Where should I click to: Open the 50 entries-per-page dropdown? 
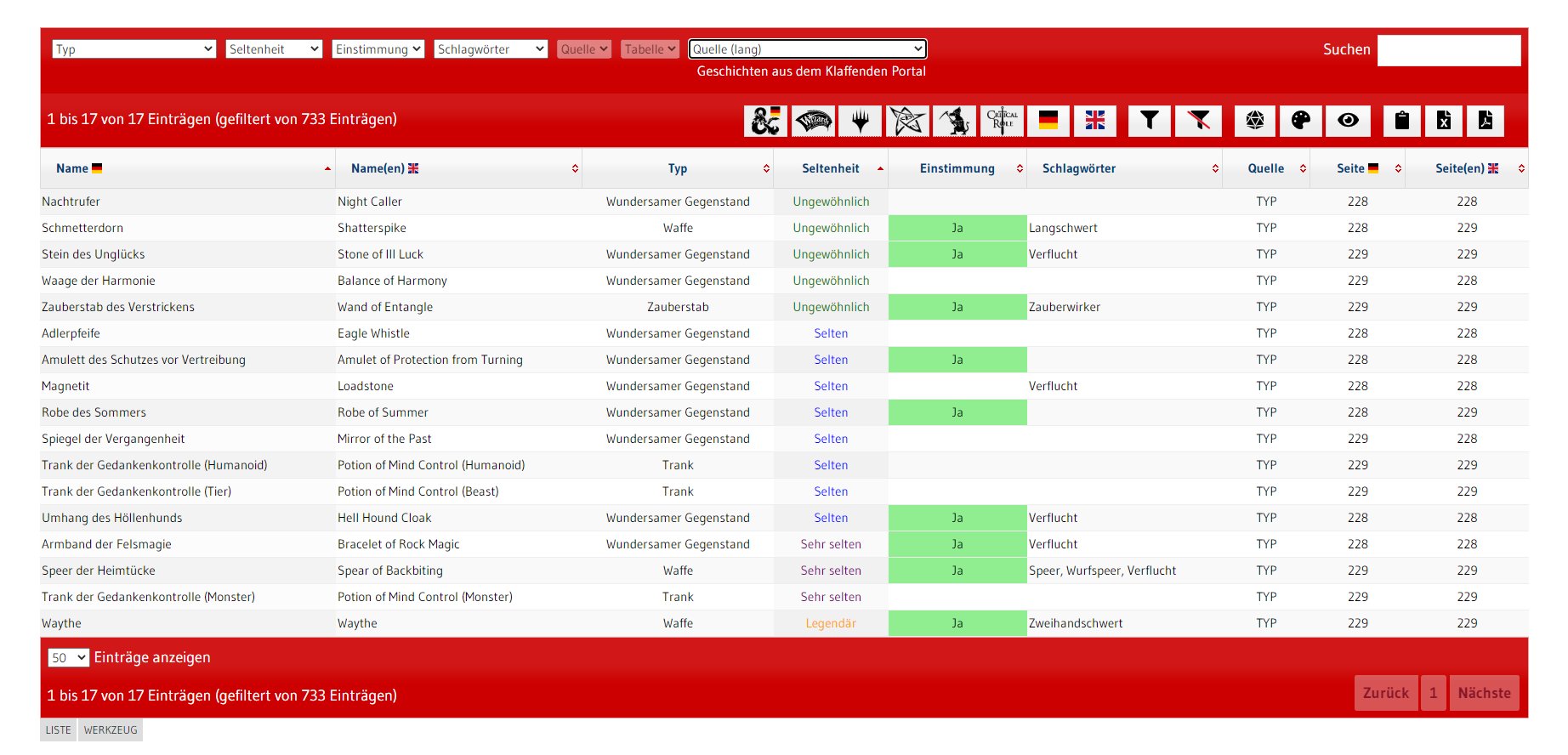tap(68, 658)
